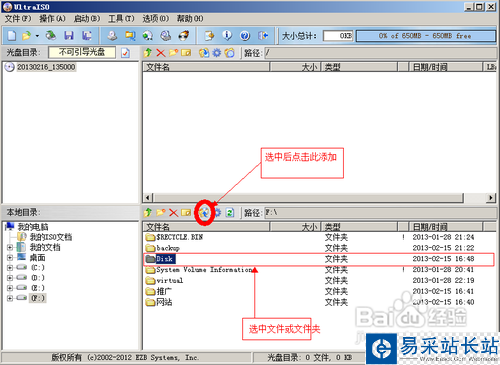This screenshot has width=500, height=365.
Task: Click the local path field F:\
Action: (381, 213)
